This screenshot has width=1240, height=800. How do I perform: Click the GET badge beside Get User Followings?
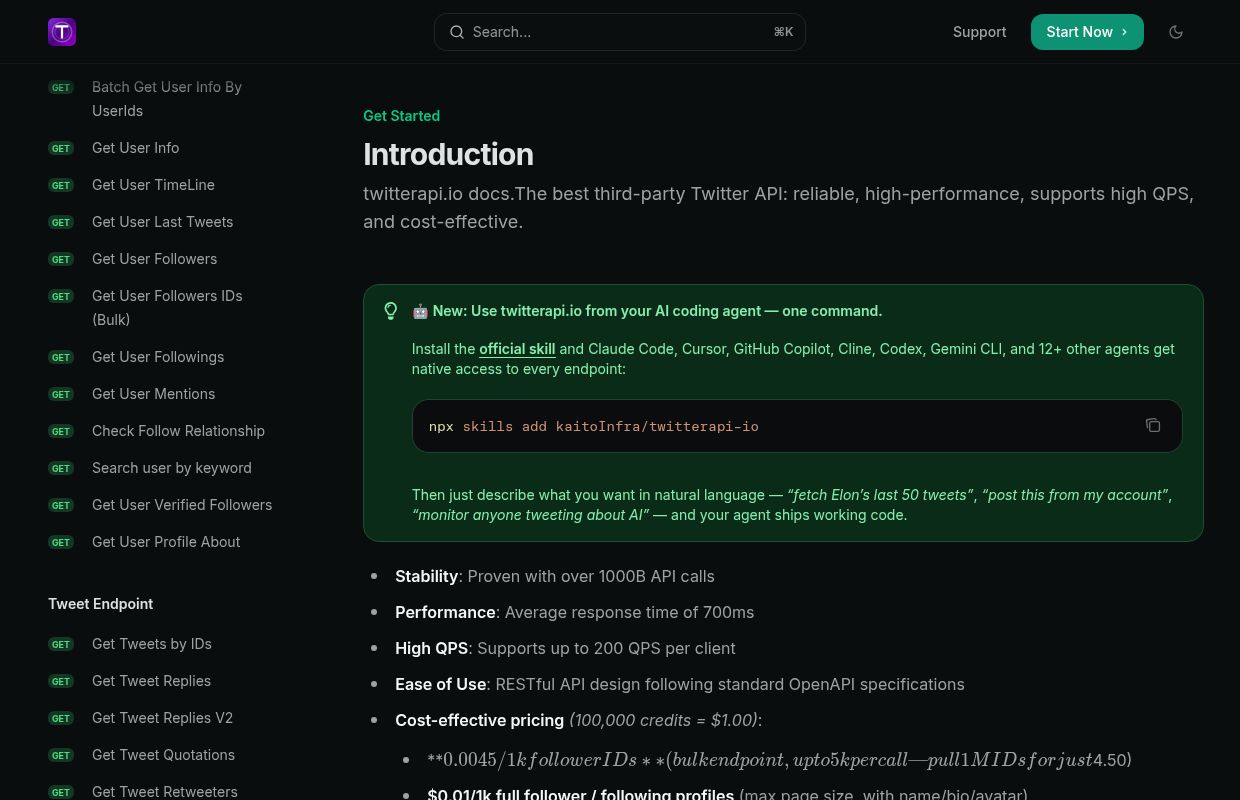[x=61, y=357]
